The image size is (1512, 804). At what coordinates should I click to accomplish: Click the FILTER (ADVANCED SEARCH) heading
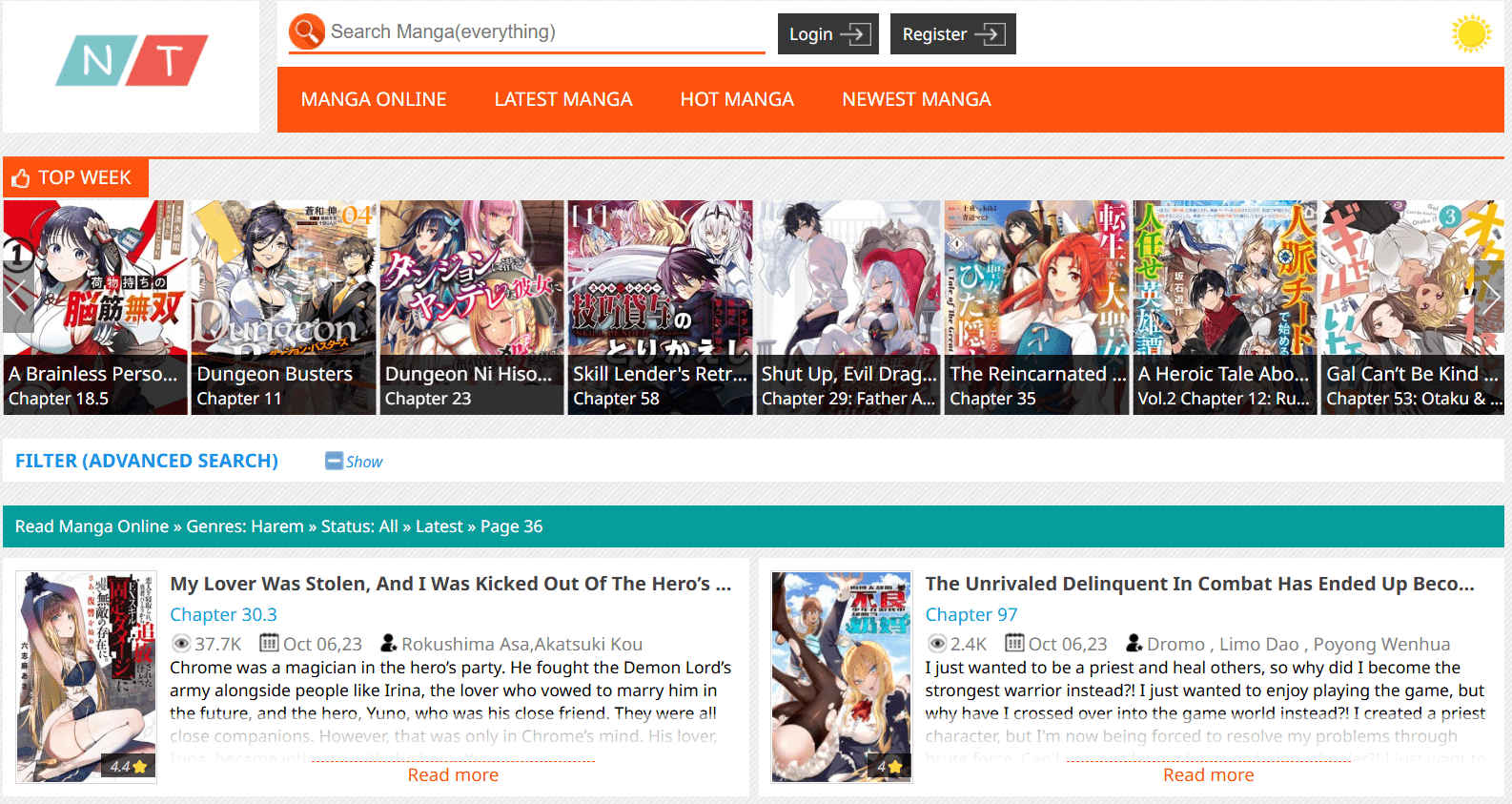pos(147,461)
